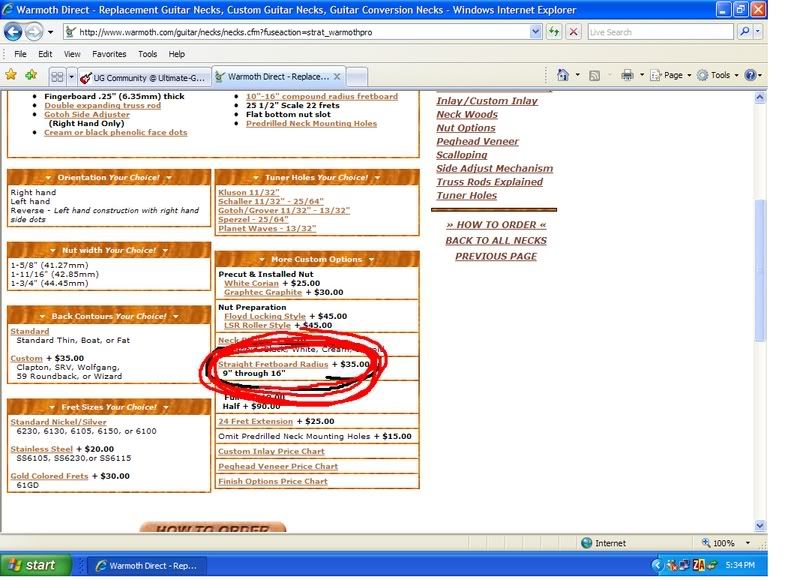
Task: Open the Custom back contours link
Action: (27, 358)
